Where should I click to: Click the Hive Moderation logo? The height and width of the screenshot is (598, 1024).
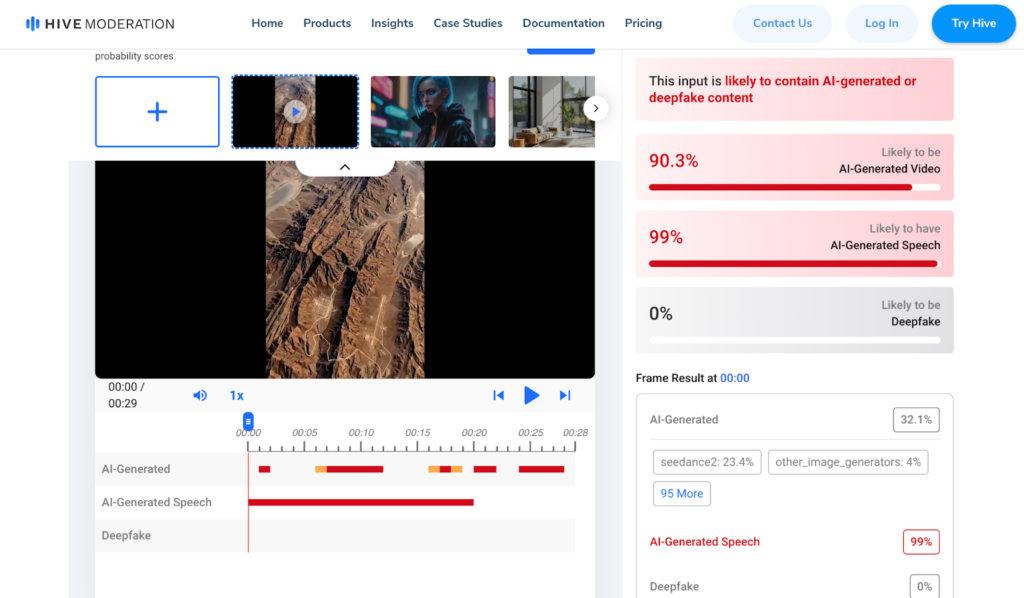tap(100, 23)
